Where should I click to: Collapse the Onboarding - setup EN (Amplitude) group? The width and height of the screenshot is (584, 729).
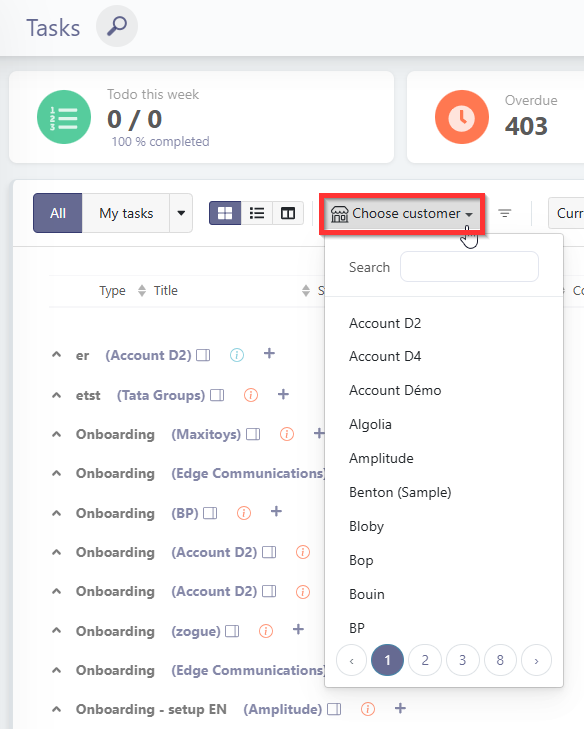click(x=56, y=709)
